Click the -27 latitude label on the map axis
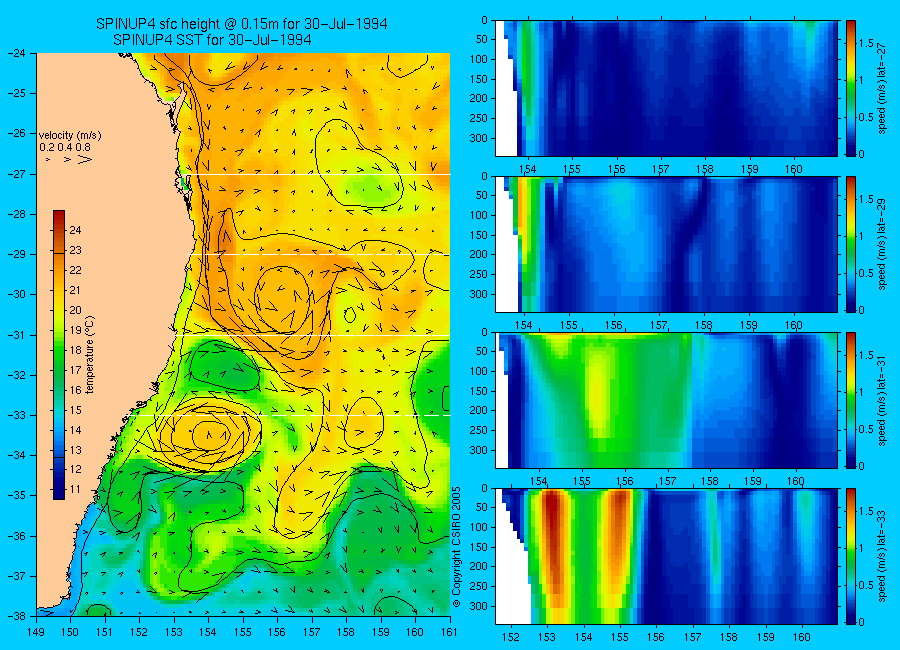 pyautogui.click(x=17, y=174)
